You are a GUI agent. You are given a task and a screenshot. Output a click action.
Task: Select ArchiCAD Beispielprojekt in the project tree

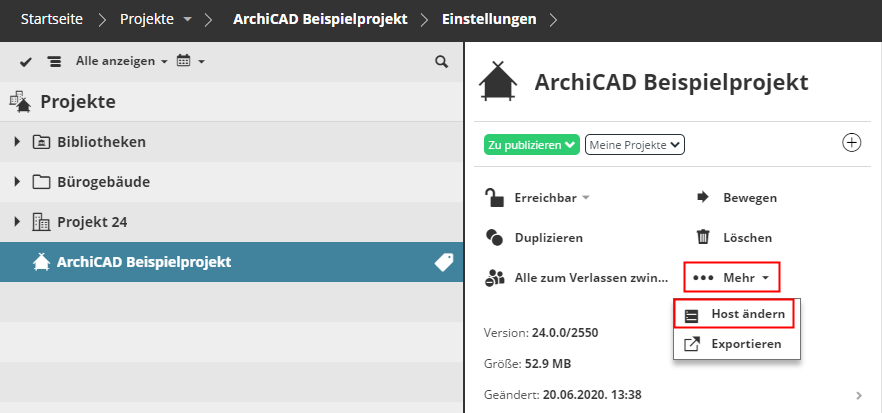[x=144, y=262]
